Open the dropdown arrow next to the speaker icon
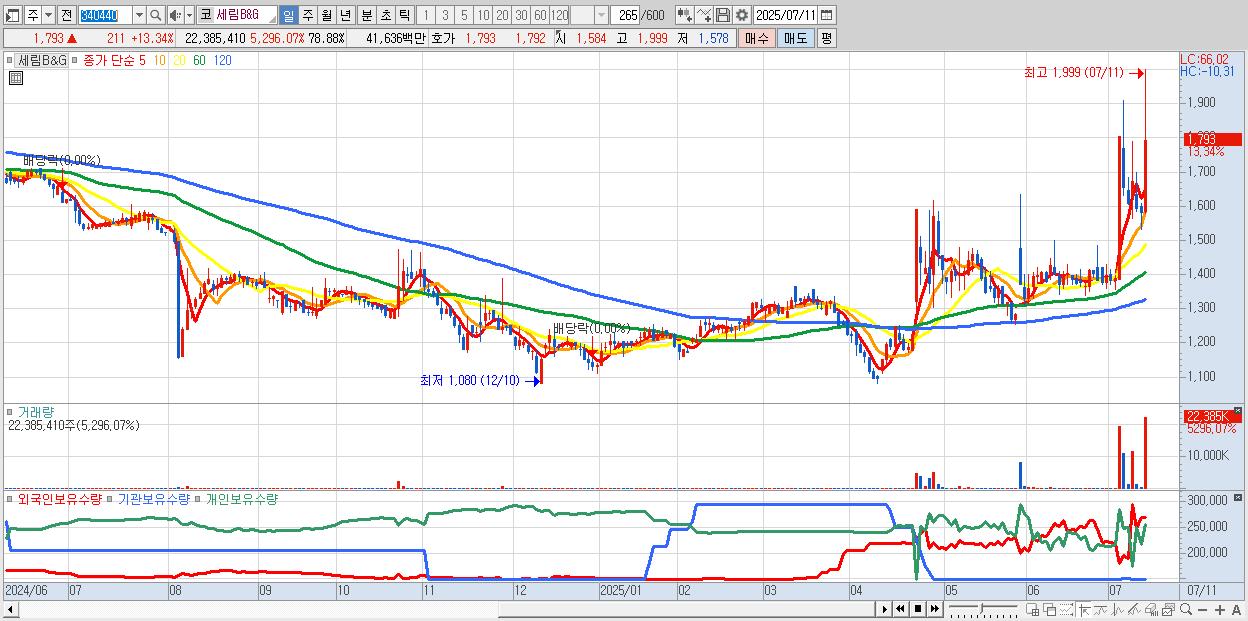This screenshot has width=1248, height=621. point(190,15)
